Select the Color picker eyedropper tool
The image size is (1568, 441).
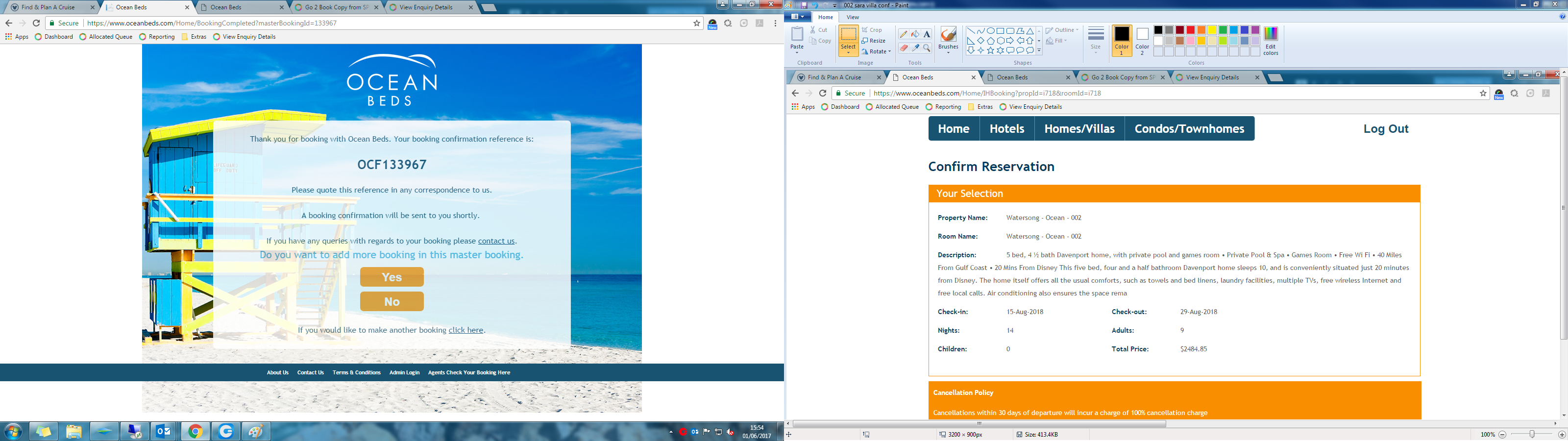(915, 48)
